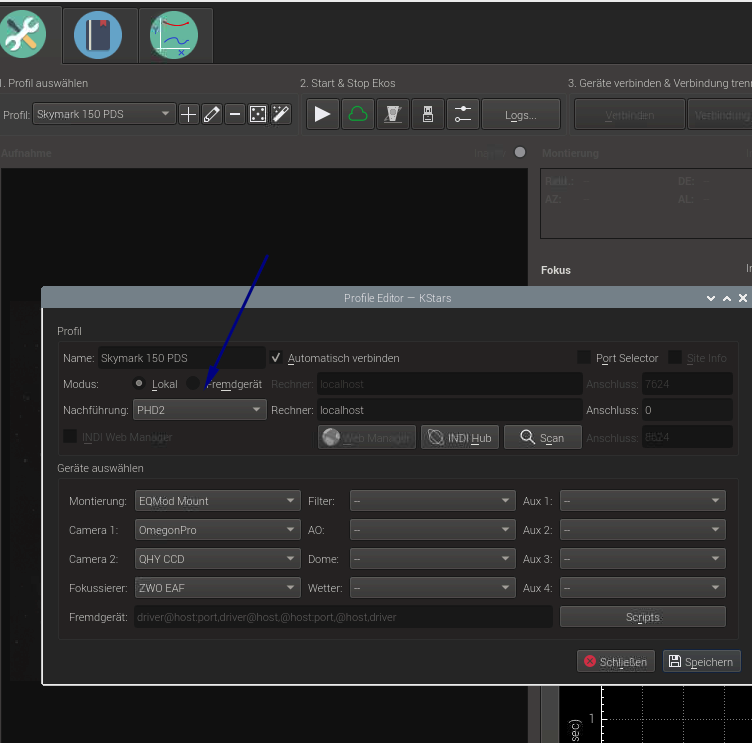752x743 pixels.
Task: Click the profile Name input field
Action: pos(182,358)
